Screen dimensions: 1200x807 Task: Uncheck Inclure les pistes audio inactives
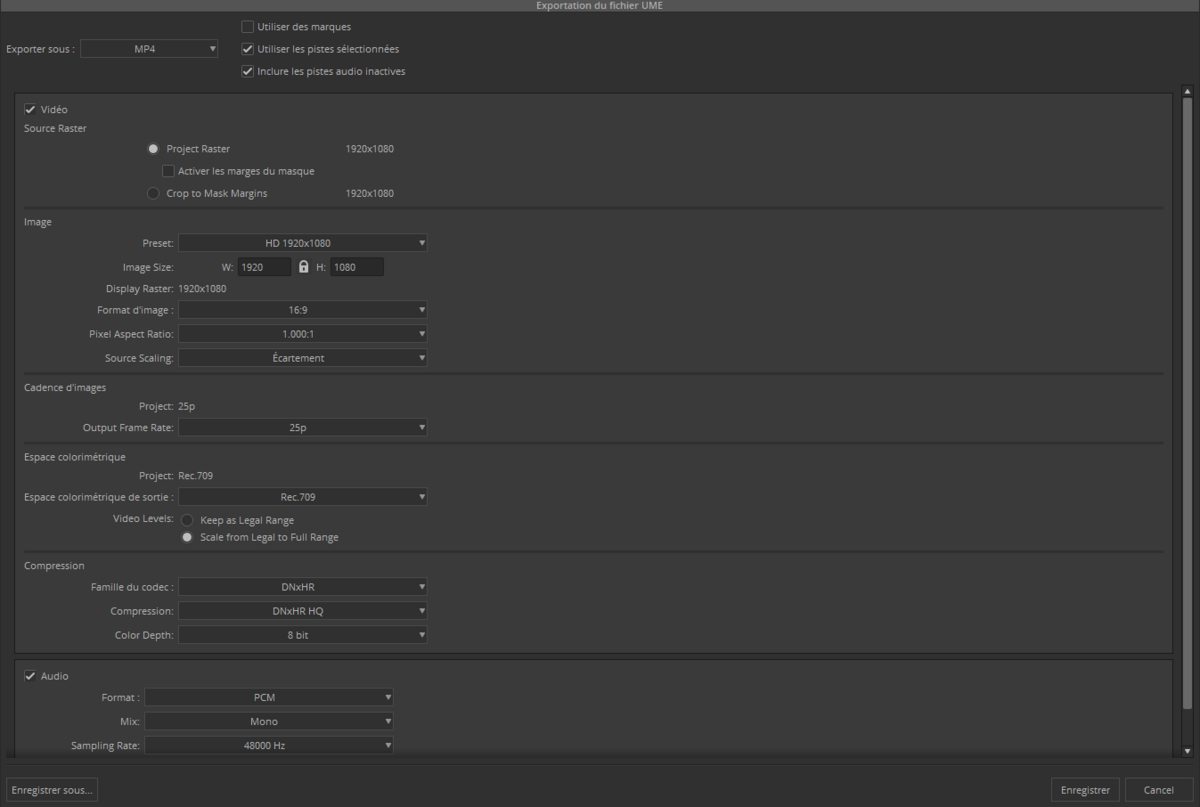click(248, 71)
